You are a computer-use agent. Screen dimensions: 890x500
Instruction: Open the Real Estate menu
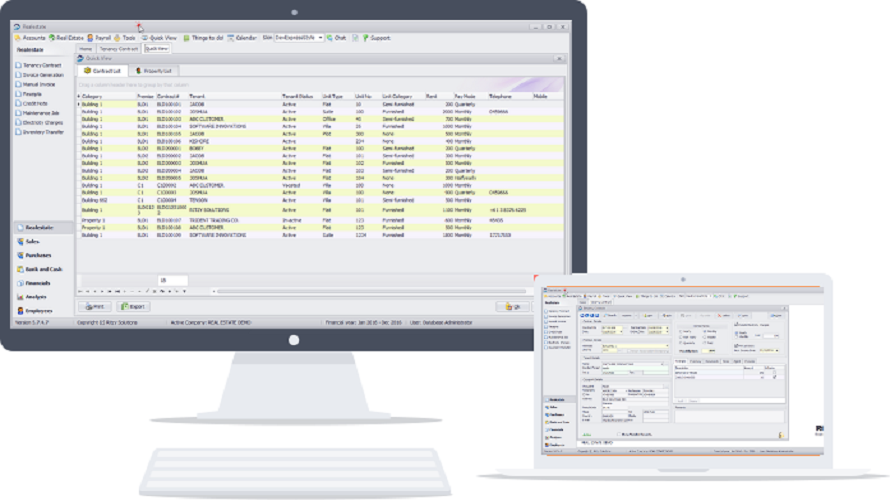[66, 38]
